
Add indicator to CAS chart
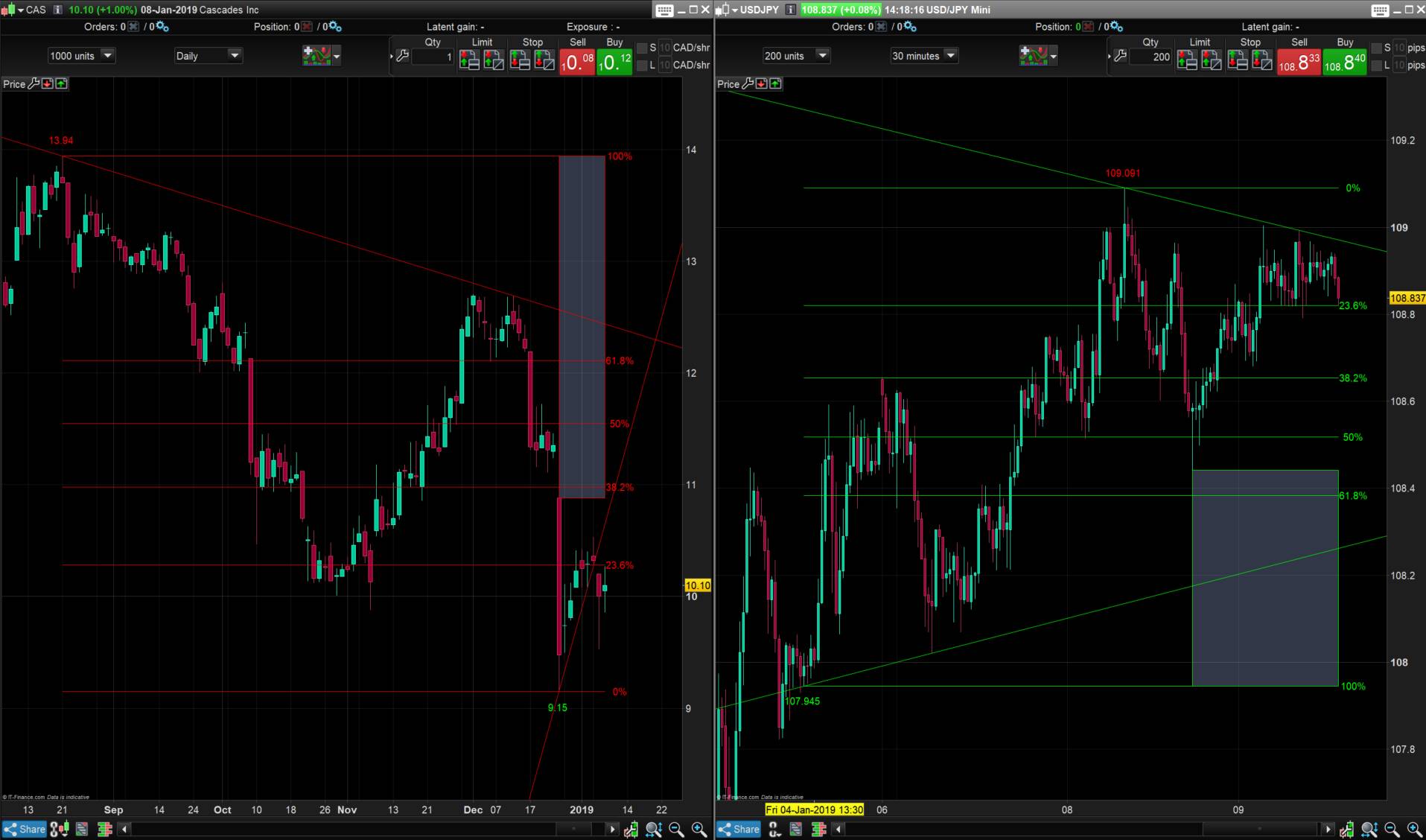coord(316,55)
